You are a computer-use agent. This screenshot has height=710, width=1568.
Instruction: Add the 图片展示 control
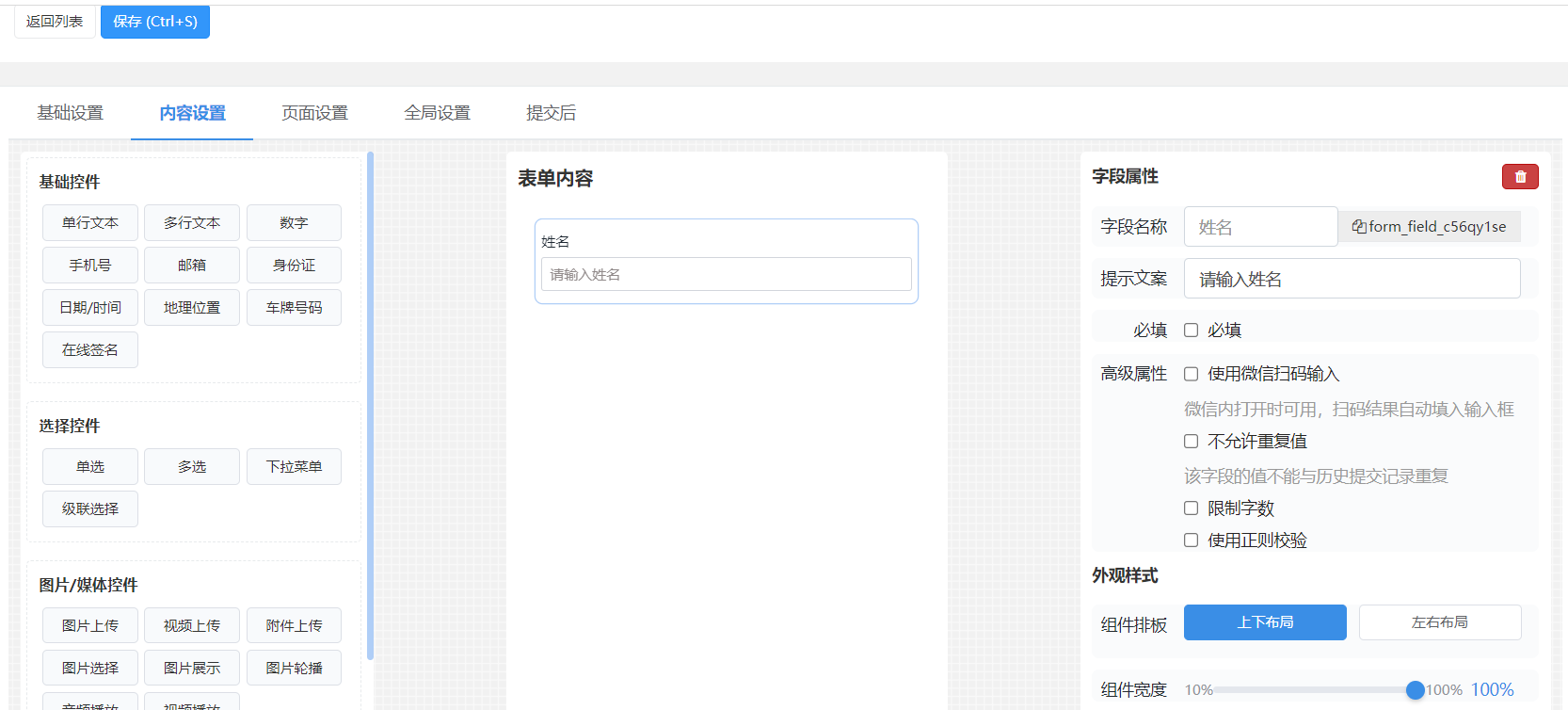192,669
